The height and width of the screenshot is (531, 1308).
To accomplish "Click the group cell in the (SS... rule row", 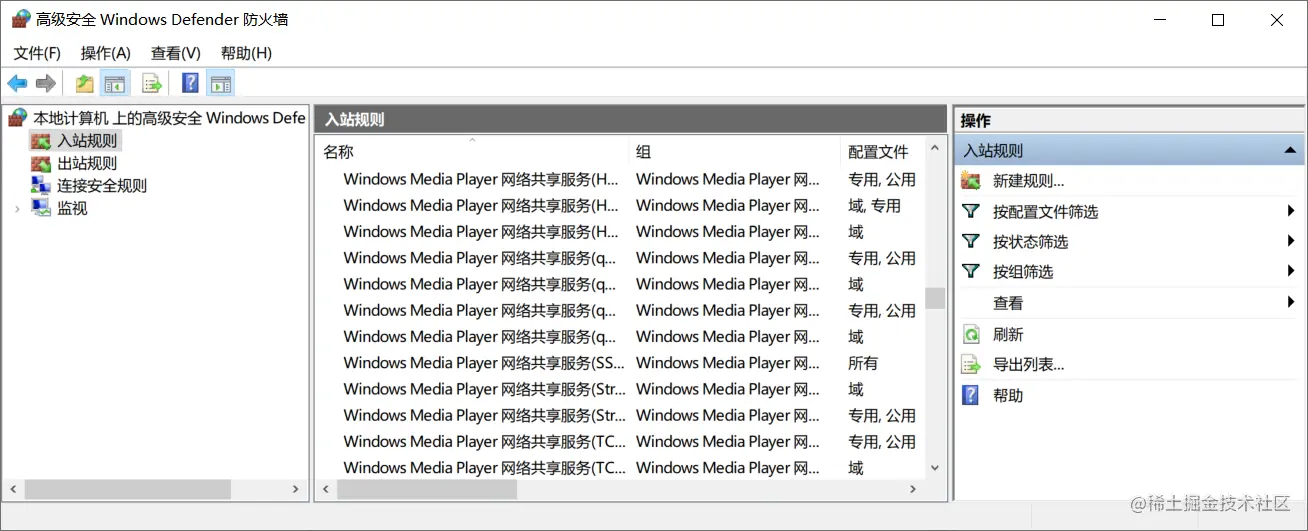I will click(728, 363).
